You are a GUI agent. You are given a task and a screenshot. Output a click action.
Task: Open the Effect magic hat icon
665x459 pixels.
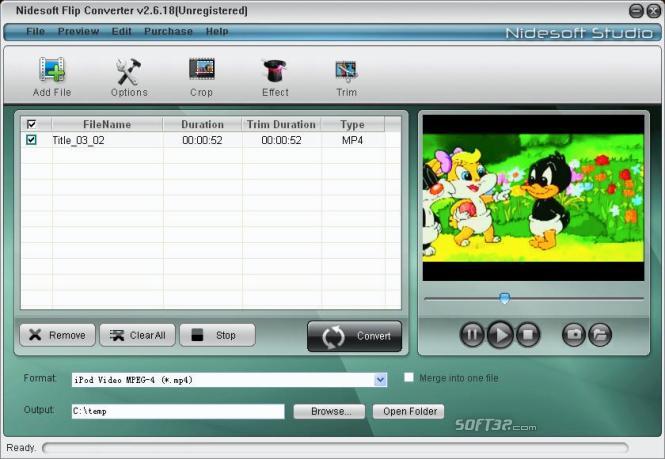(x=275, y=70)
